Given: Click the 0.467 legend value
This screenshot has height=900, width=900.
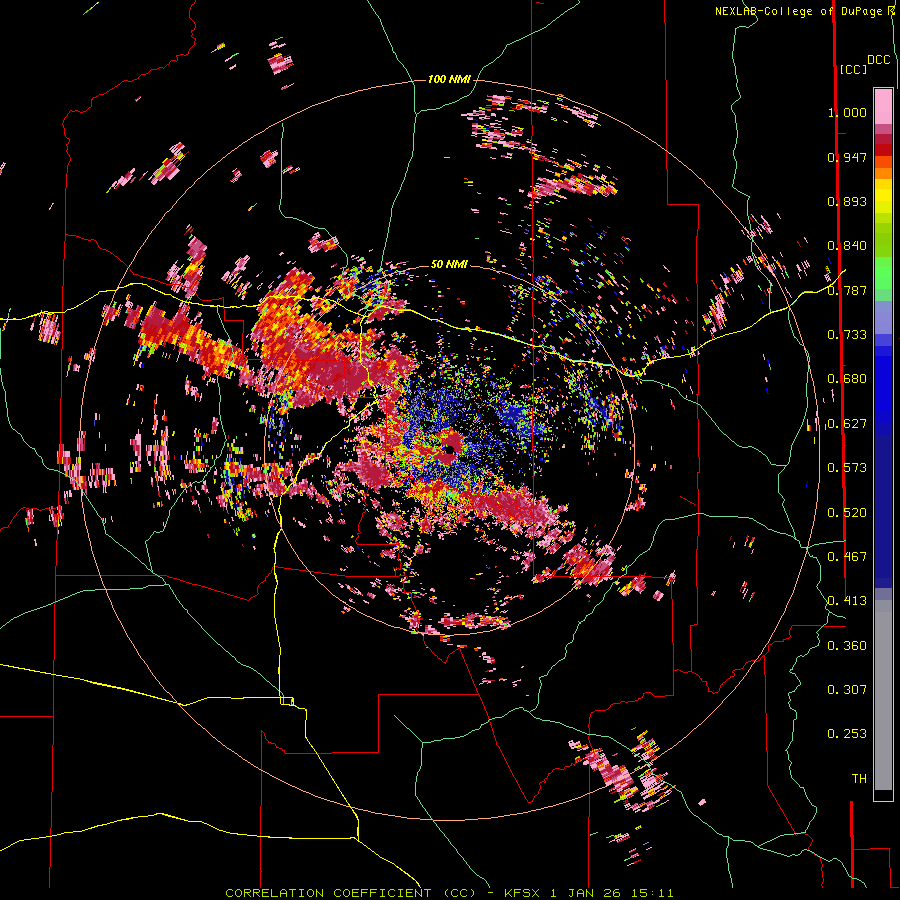Looking at the screenshot, I should tap(847, 557).
